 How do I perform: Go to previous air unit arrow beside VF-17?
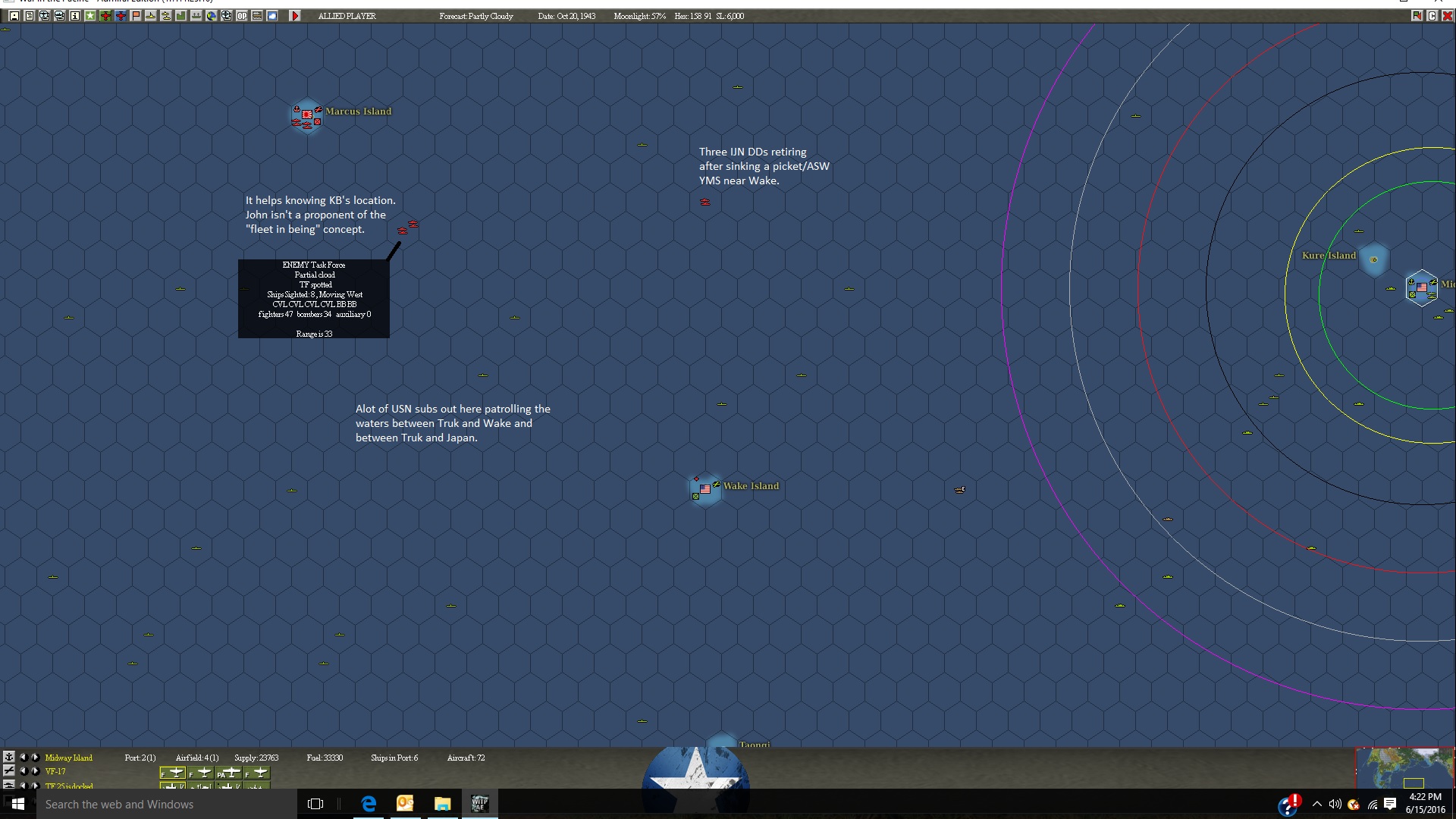click(23, 770)
